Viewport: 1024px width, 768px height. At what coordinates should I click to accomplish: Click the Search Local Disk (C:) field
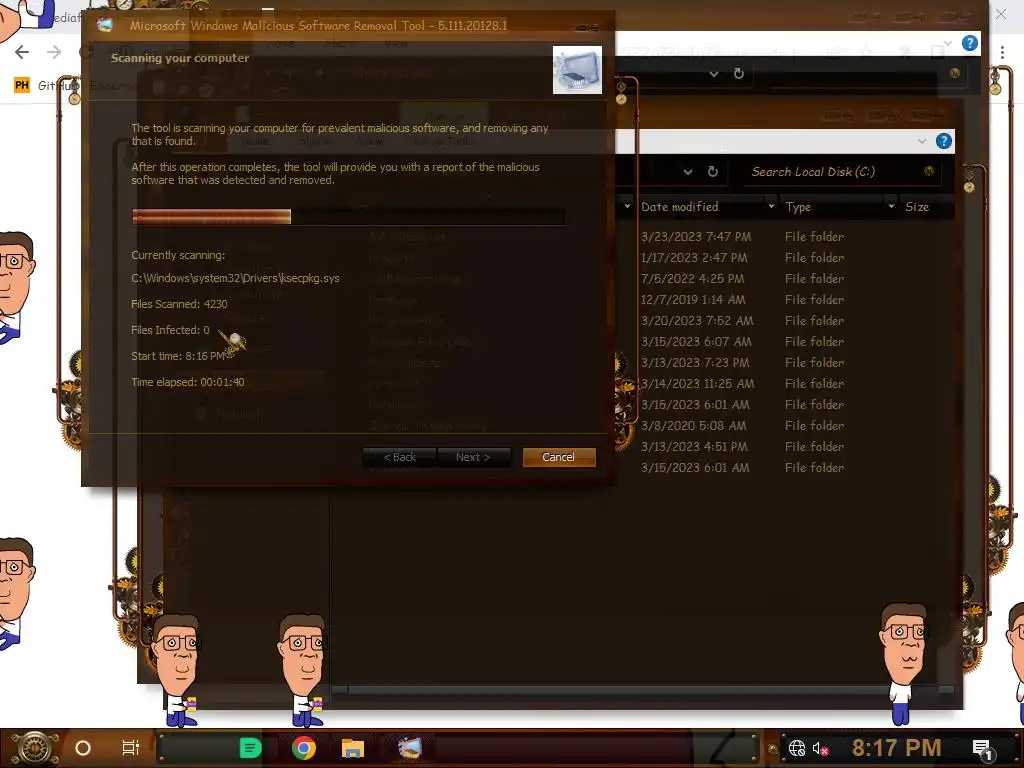pyautogui.click(x=841, y=172)
